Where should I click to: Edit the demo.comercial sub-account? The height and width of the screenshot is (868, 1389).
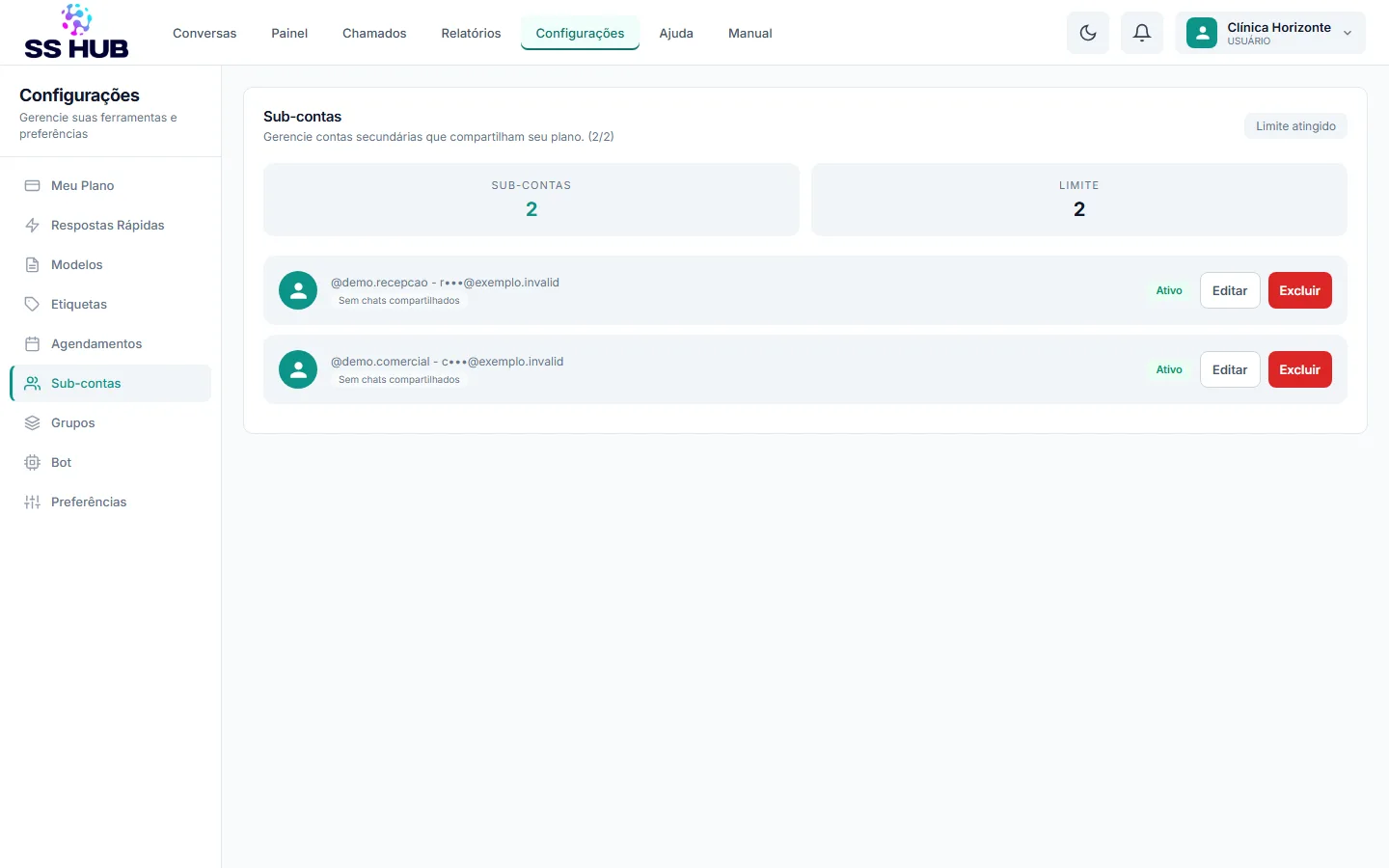[1230, 369]
